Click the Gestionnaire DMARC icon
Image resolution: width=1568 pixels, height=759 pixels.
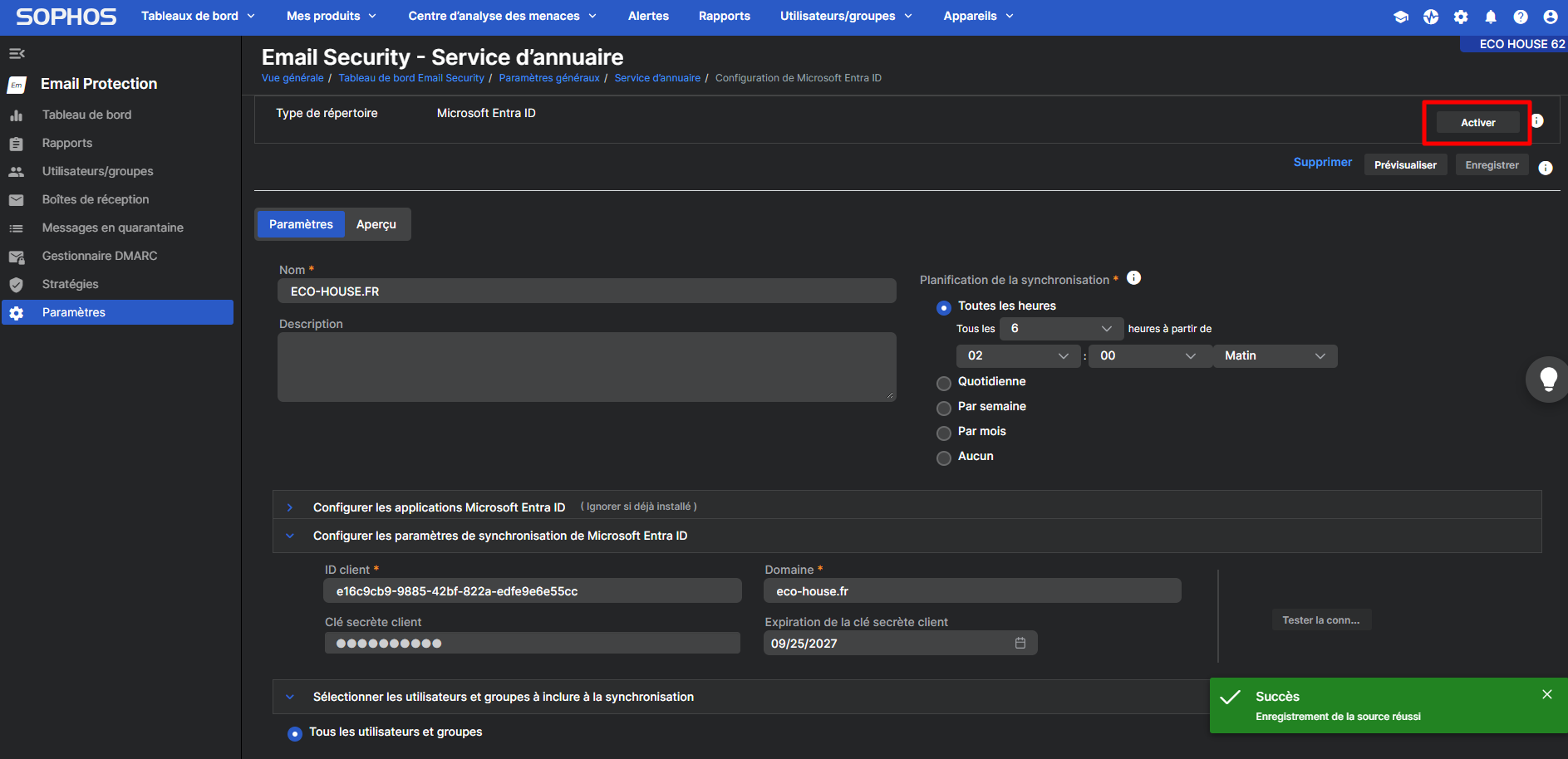click(x=16, y=257)
